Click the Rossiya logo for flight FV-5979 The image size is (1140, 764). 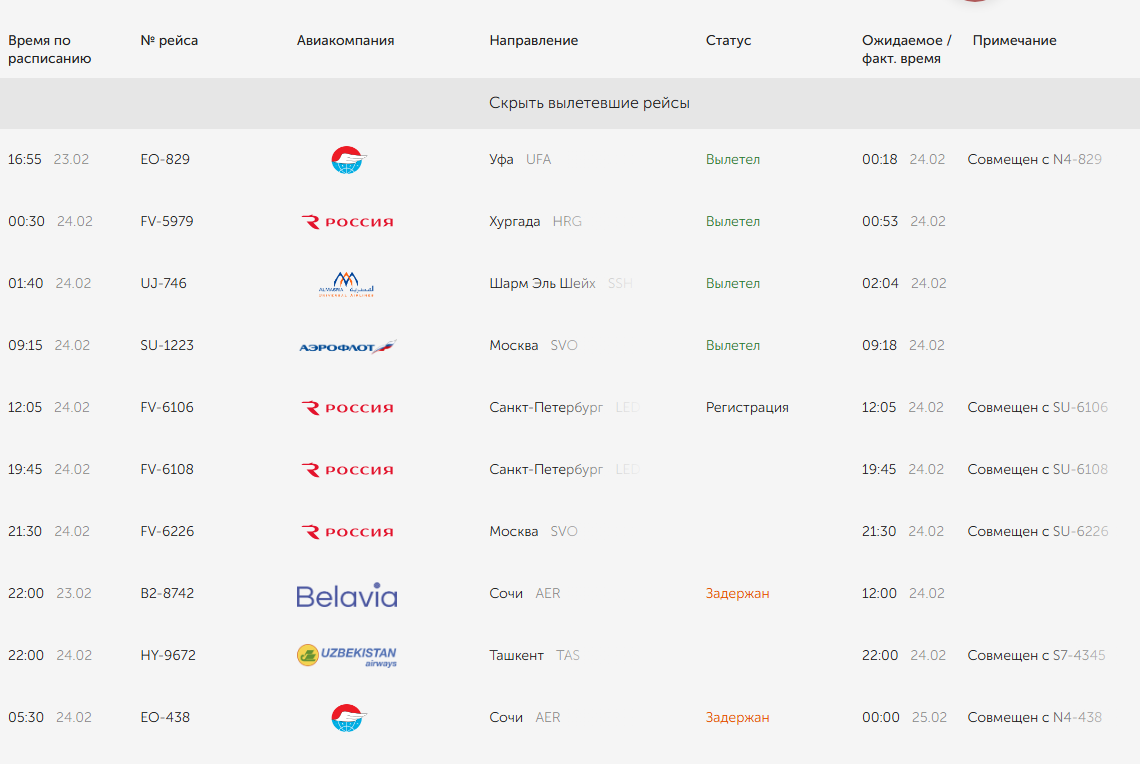point(347,222)
